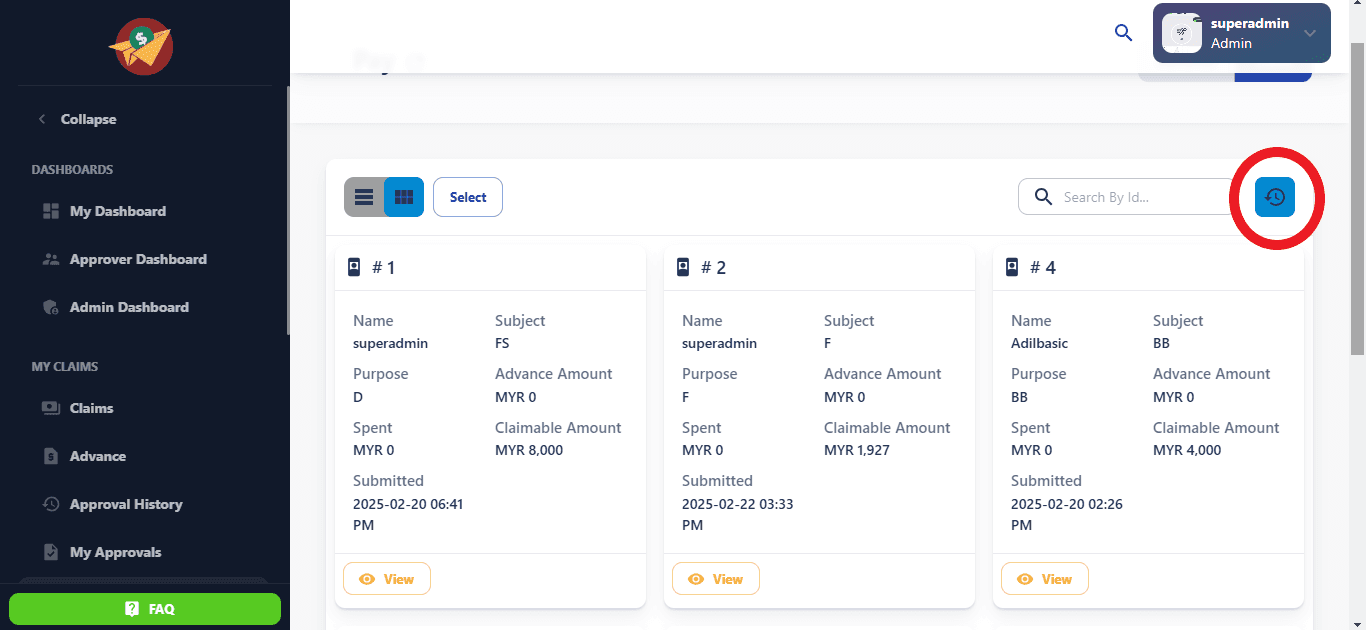Image resolution: width=1366 pixels, height=630 pixels.
Task: Click the card icon beside # 2
Action: click(683, 267)
